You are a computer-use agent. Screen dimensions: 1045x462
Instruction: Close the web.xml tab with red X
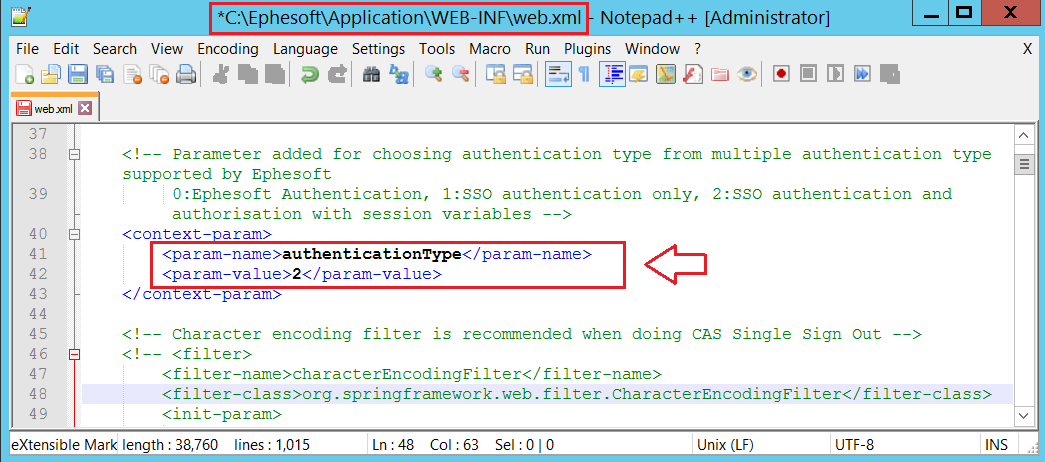click(x=85, y=108)
